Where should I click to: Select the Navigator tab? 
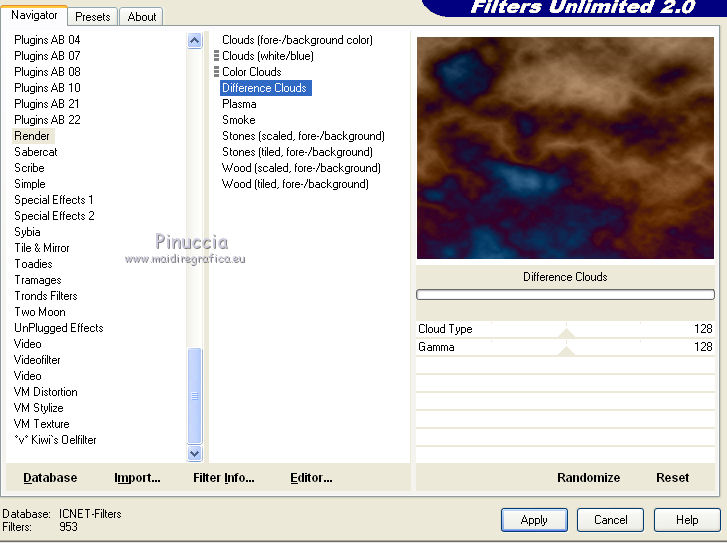coord(34,15)
